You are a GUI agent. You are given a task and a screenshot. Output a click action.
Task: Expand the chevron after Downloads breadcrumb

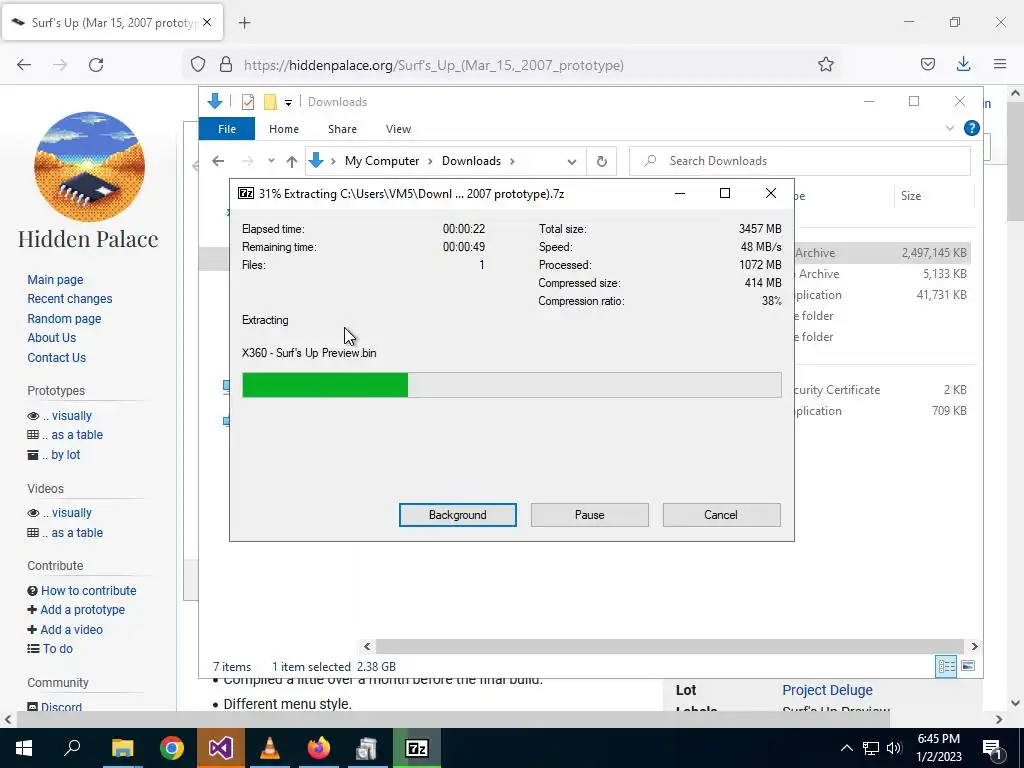click(x=513, y=161)
